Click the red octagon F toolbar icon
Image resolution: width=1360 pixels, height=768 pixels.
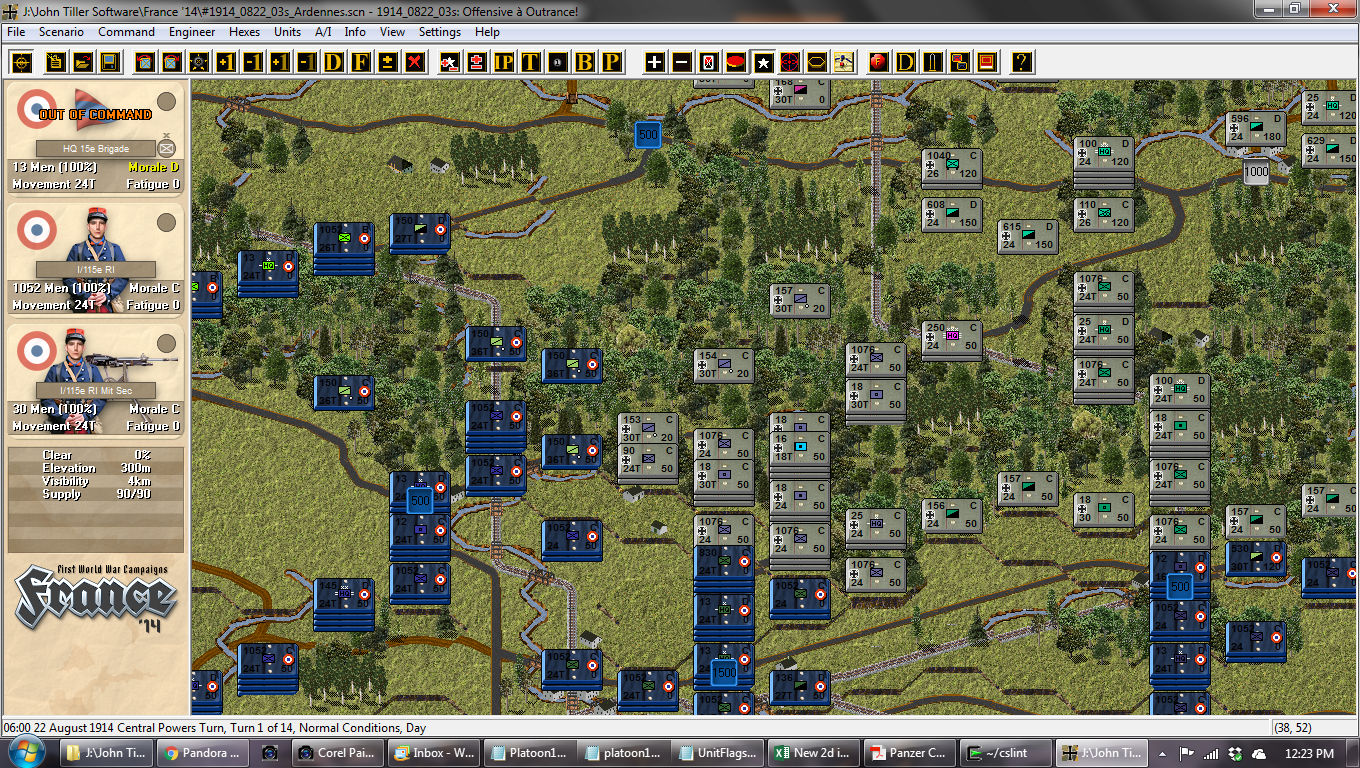(879, 62)
